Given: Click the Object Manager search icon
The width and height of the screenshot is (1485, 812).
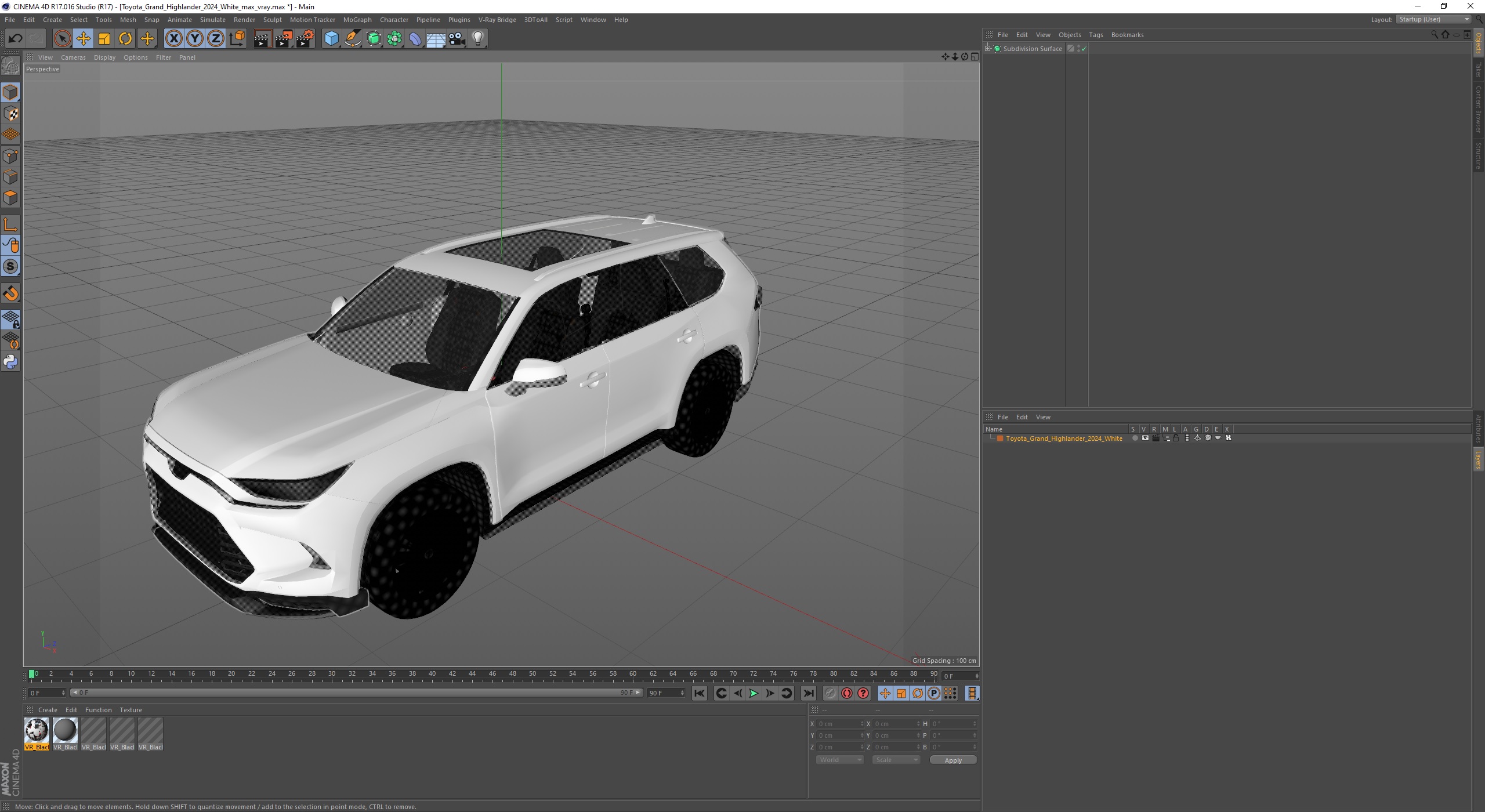Looking at the screenshot, I should click(1435, 35).
